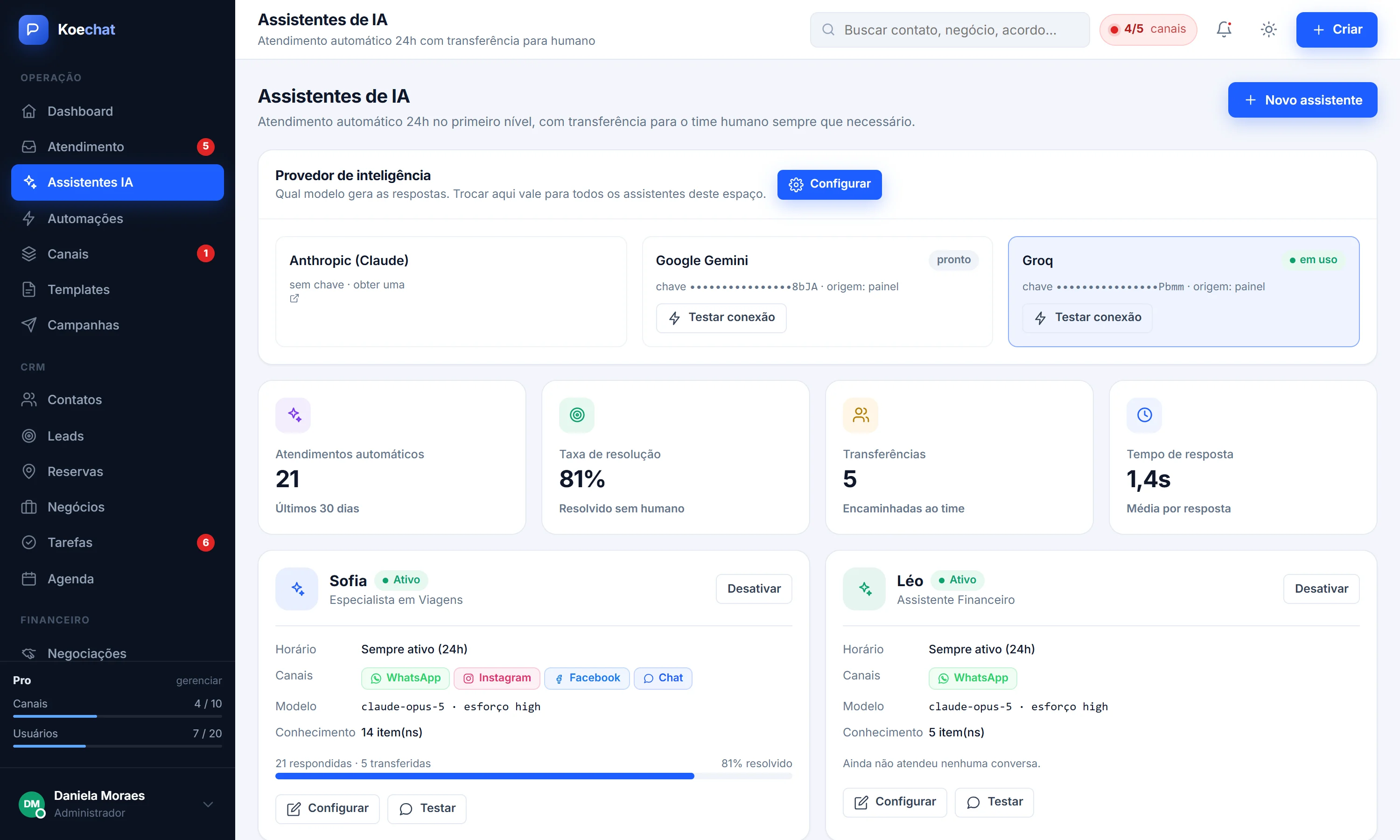Click Configurar provider button

[829, 184]
